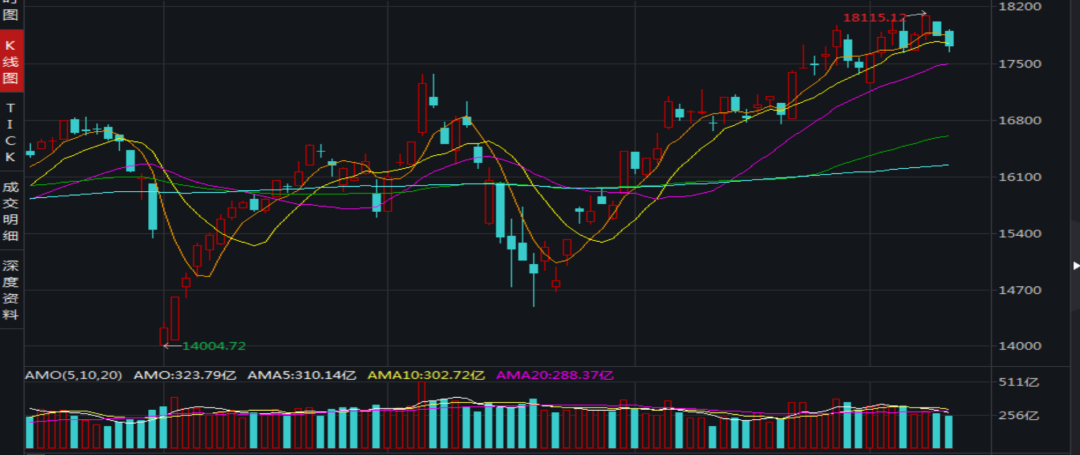Click the 511亿 volume axis label
This screenshot has width=1080, height=455.
[1022, 382]
